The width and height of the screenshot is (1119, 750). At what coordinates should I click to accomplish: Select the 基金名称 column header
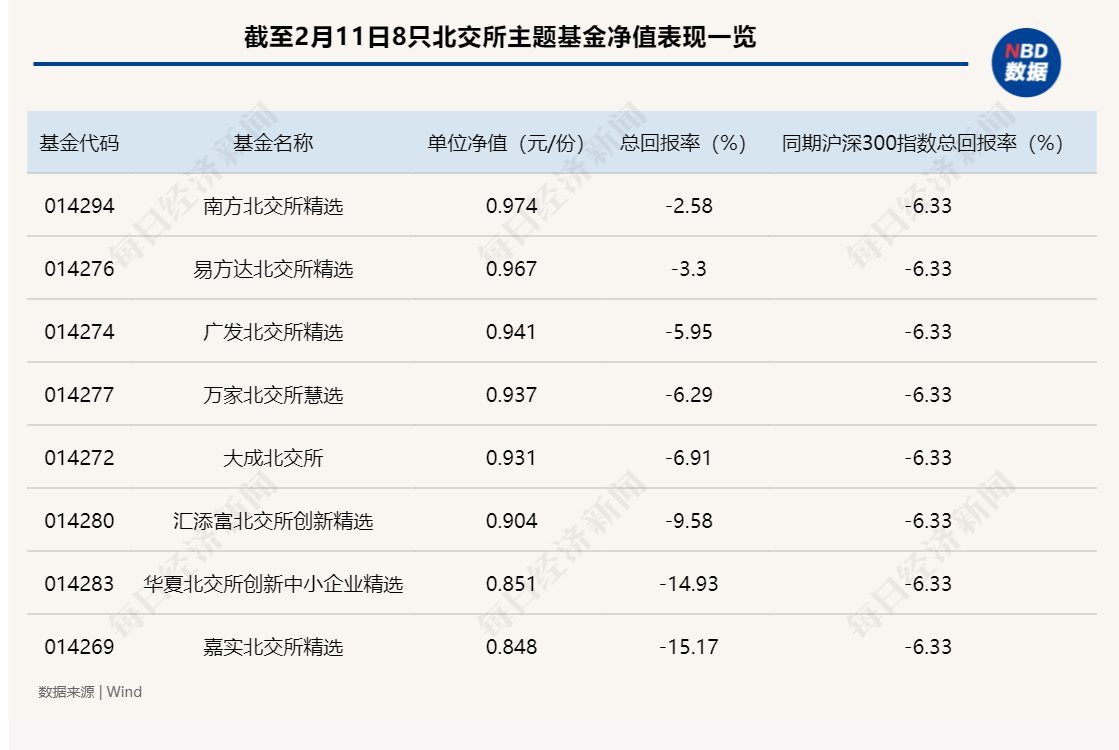coord(273,143)
